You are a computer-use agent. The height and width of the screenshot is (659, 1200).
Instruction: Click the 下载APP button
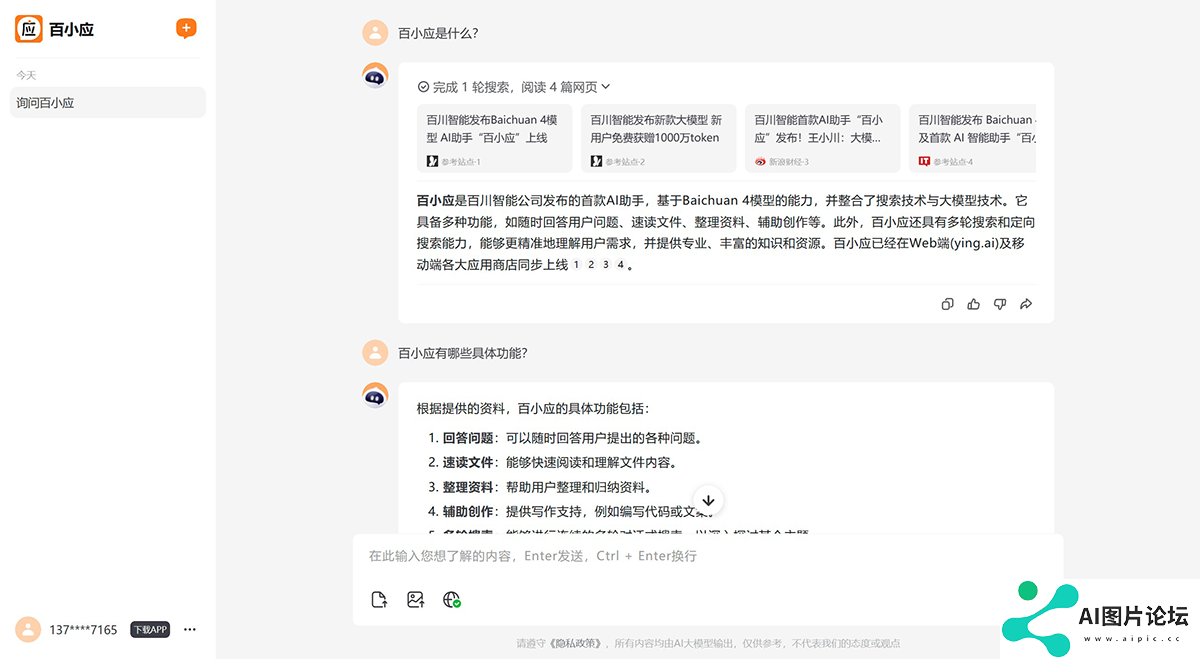pyautogui.click(x=150, y=630)
